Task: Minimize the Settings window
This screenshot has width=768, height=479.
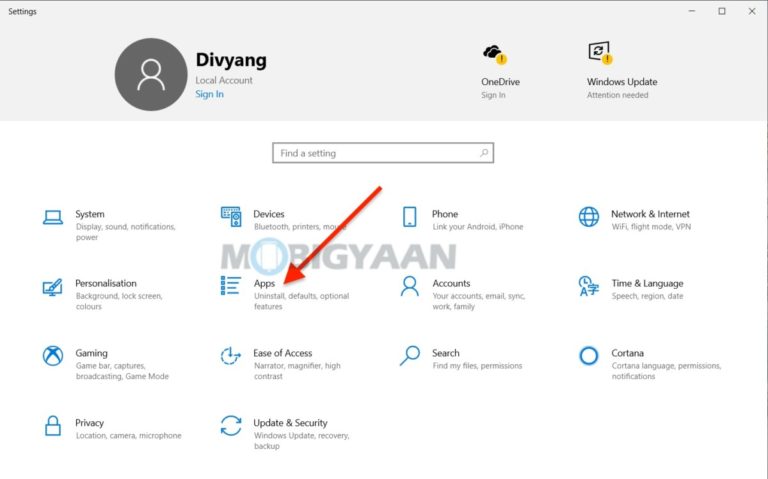Action: (692, 11)
